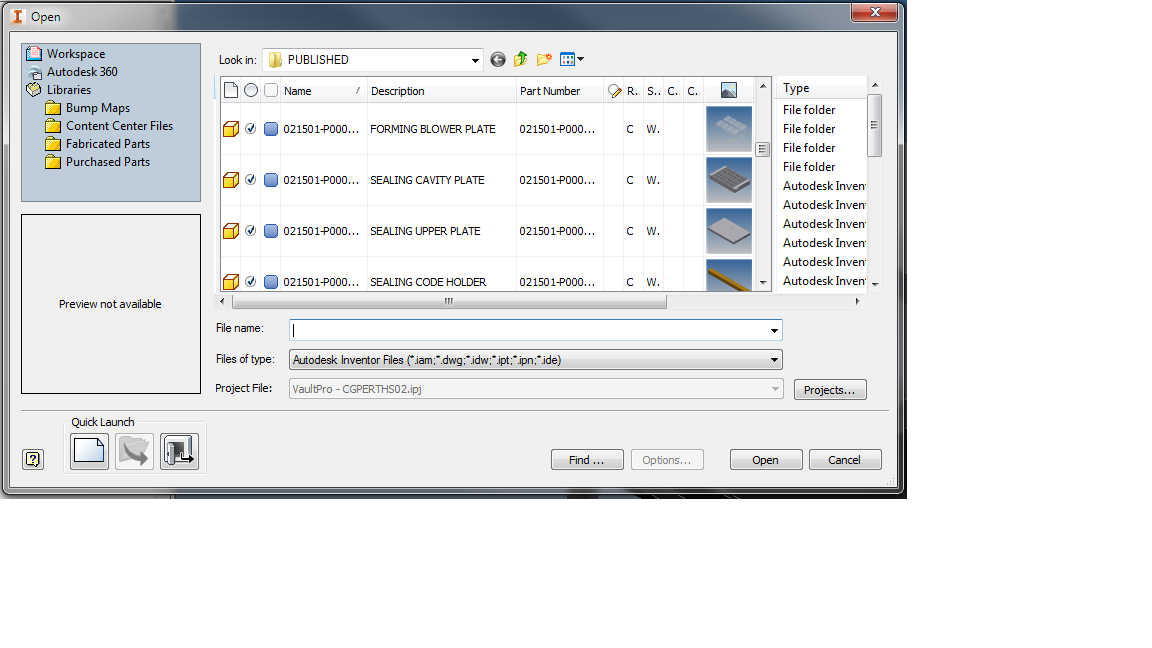Viewport: 1152px width, 648px height.
Task: Click part icon of SEALING CODE HOLDER row
Action: (x=231, y=281)
